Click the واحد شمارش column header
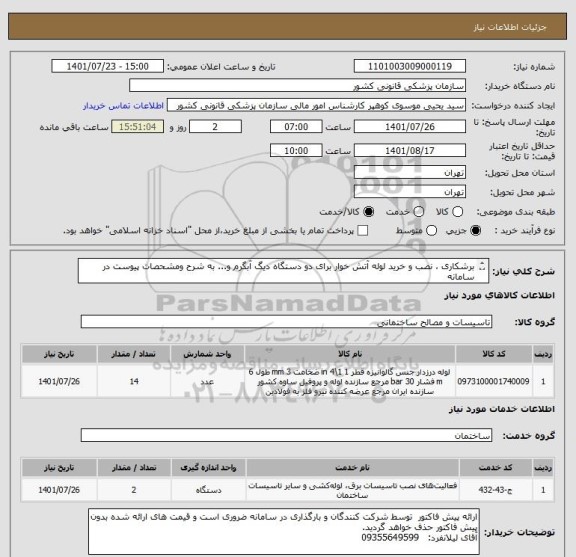The height and width of the screenshot is (557, 576). point(207,354)
